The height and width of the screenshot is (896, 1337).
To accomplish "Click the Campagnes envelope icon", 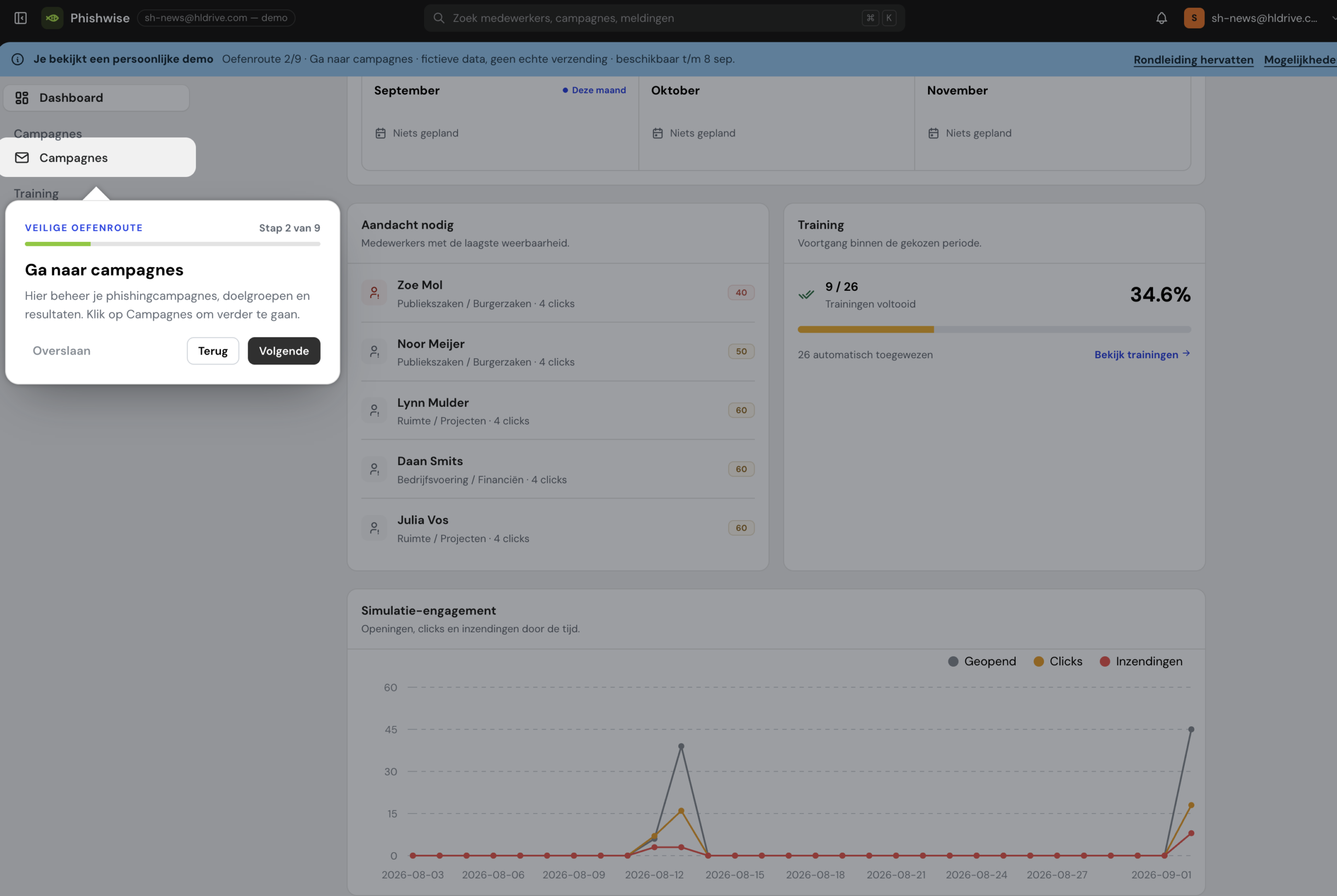I will tap(22, 158).
